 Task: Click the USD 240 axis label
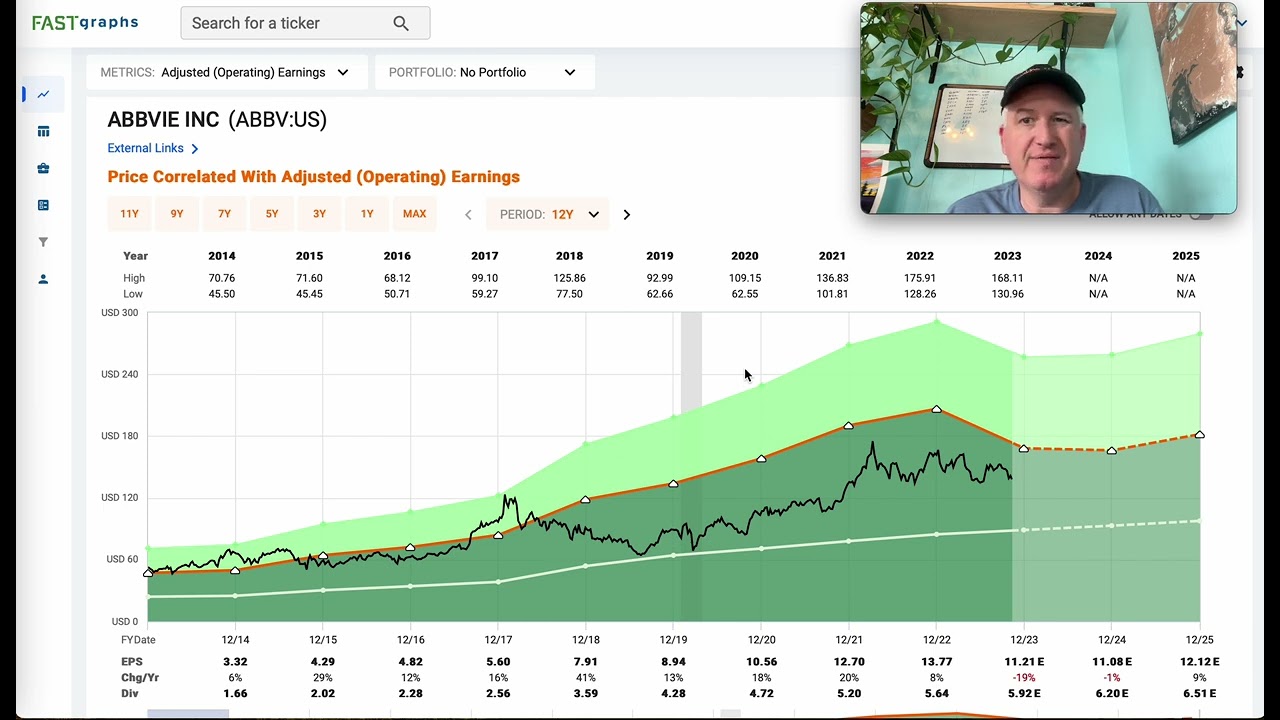(x=120, y=374)
